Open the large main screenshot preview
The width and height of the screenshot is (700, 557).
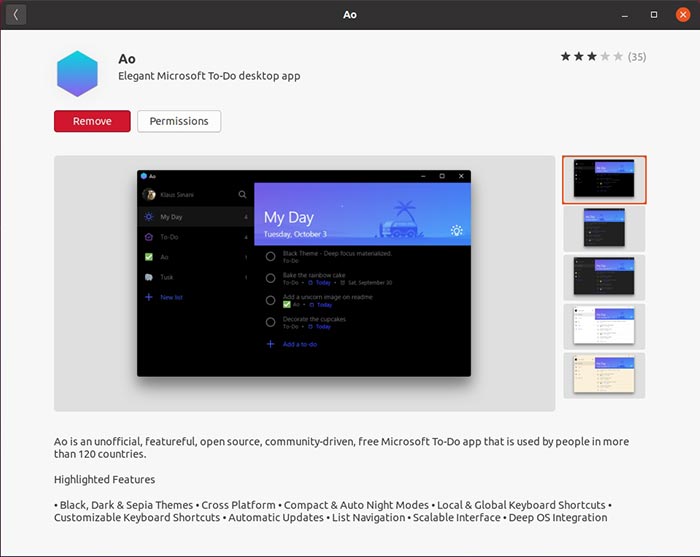pos(304,283)
